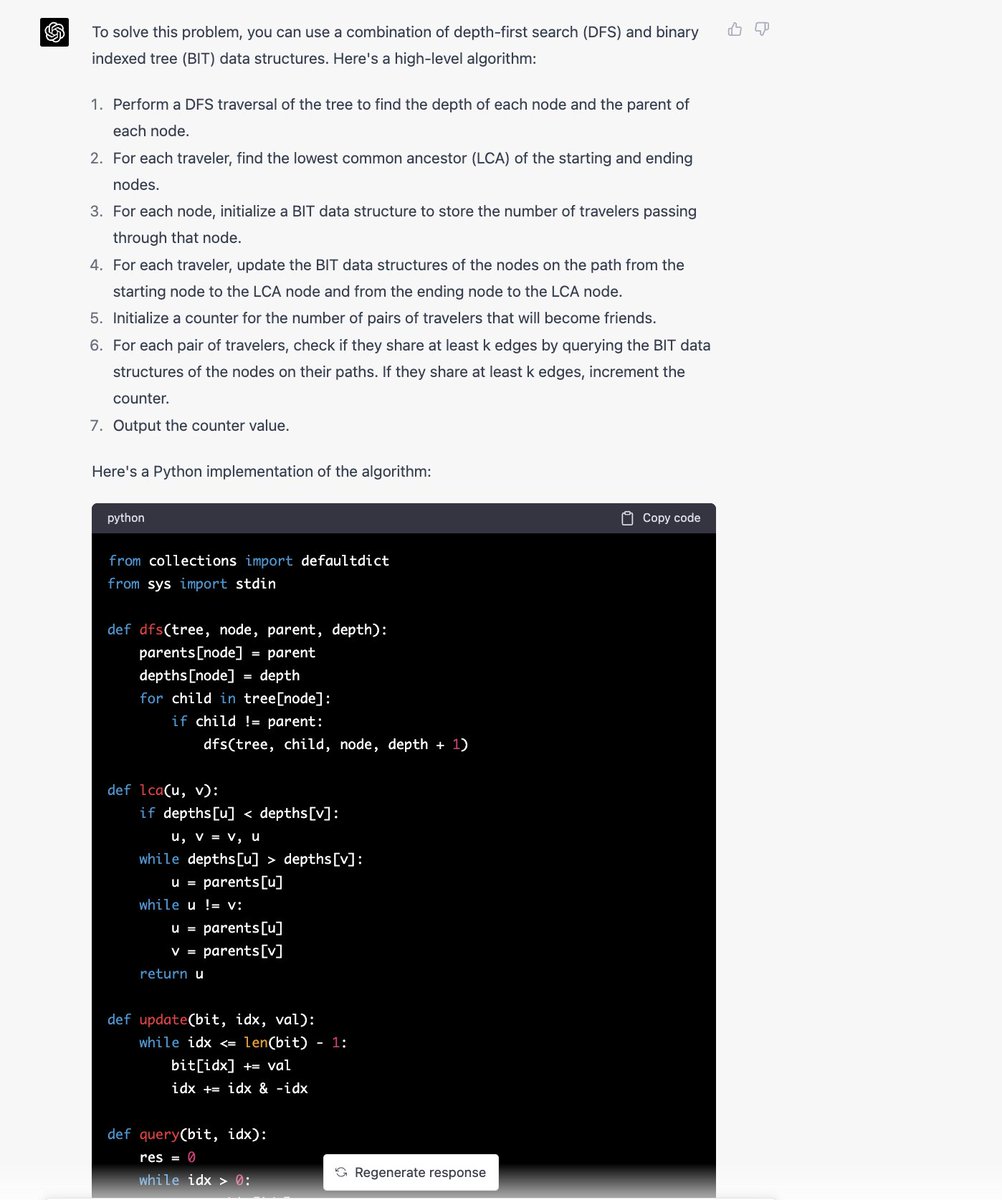1002x1200 pixels.
Task: Click code line 'res = 0'
Action: (168, 1157)
